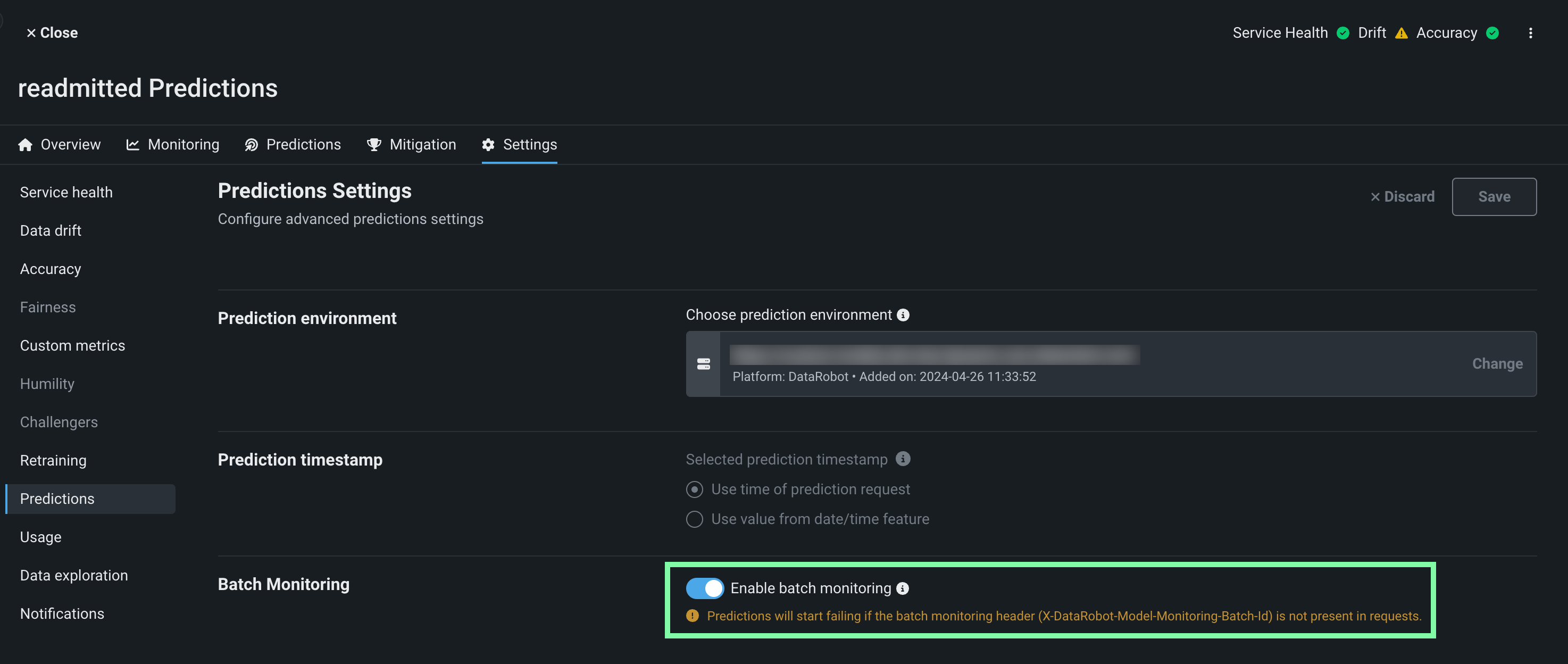Switch to the Mitigation tab
The image size is (1568, 664).
click(412, 145)
